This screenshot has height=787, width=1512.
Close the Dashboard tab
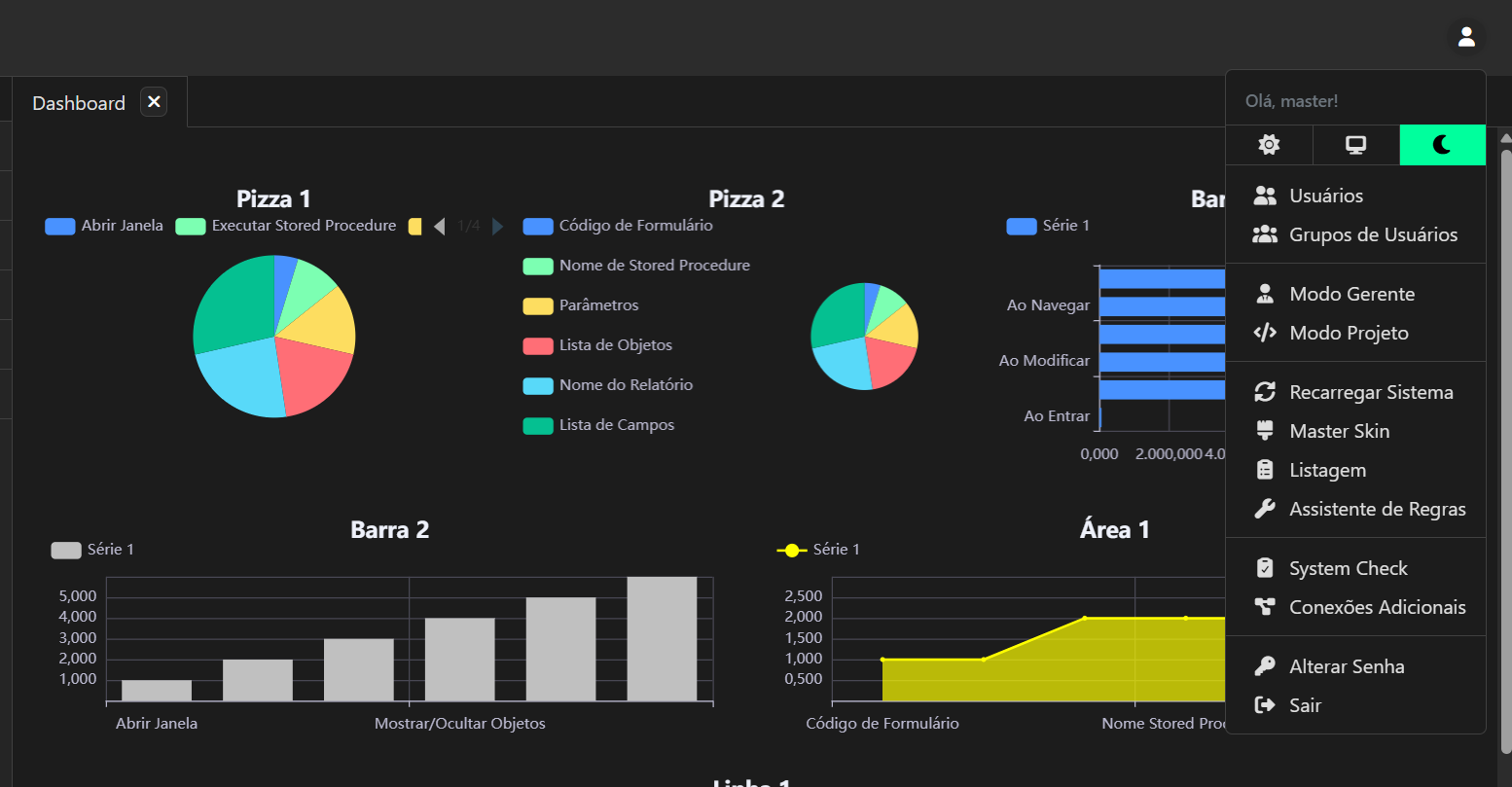(x=154, y=102)
